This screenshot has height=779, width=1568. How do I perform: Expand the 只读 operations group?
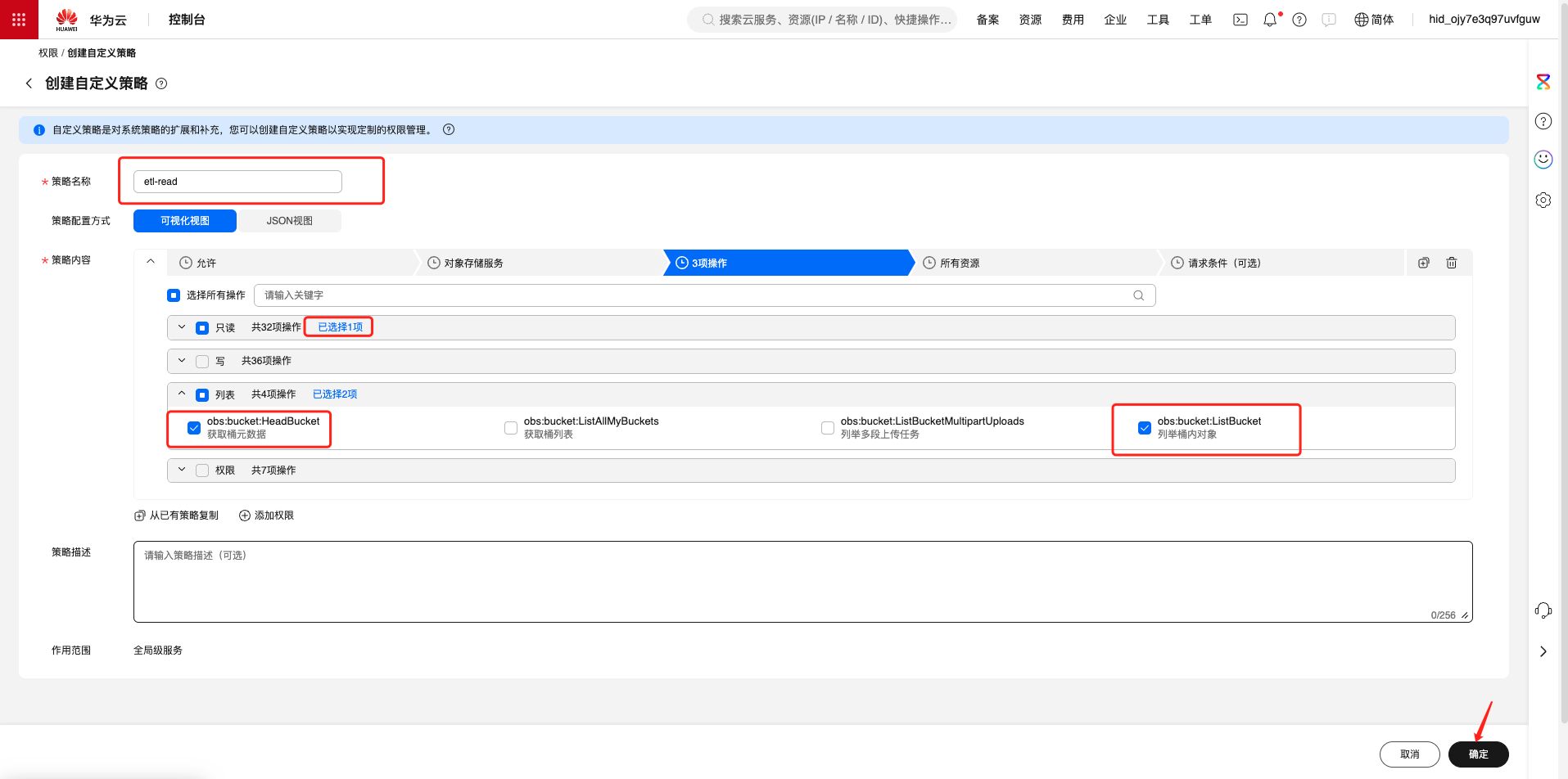182,327
